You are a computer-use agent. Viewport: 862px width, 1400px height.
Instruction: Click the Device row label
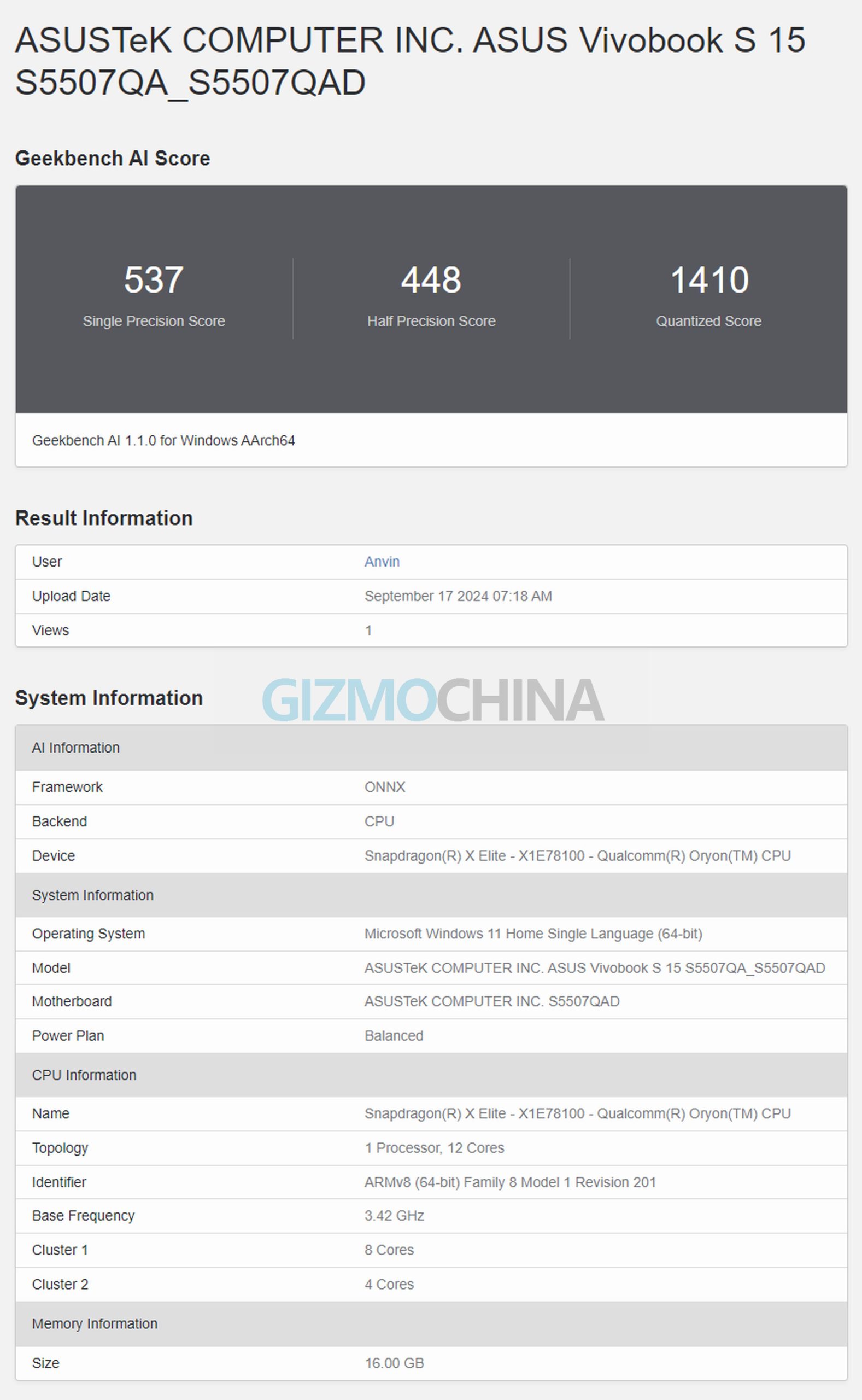click(53, 855)
